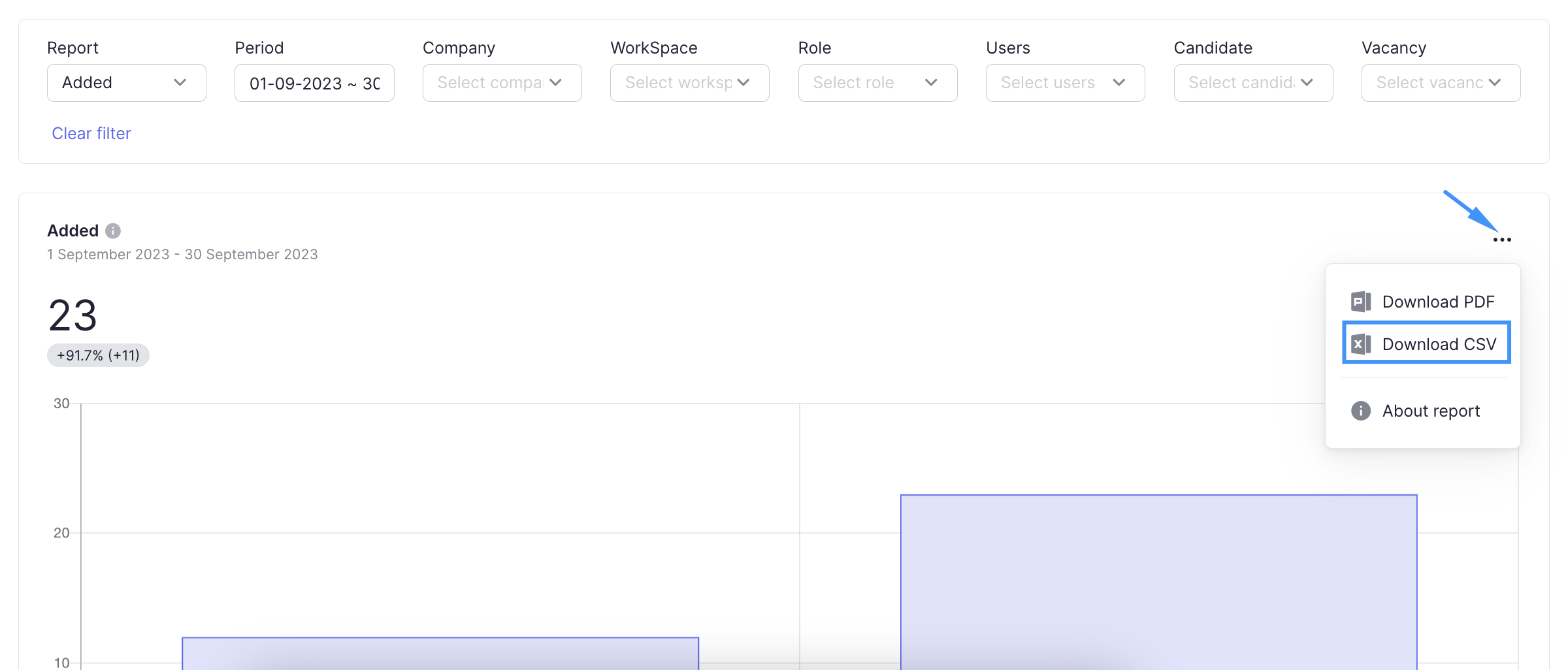The width and height of the screenshot is (1568, 670).
Task: Choose Download CSV menu option
Action: click(1439, 344)
